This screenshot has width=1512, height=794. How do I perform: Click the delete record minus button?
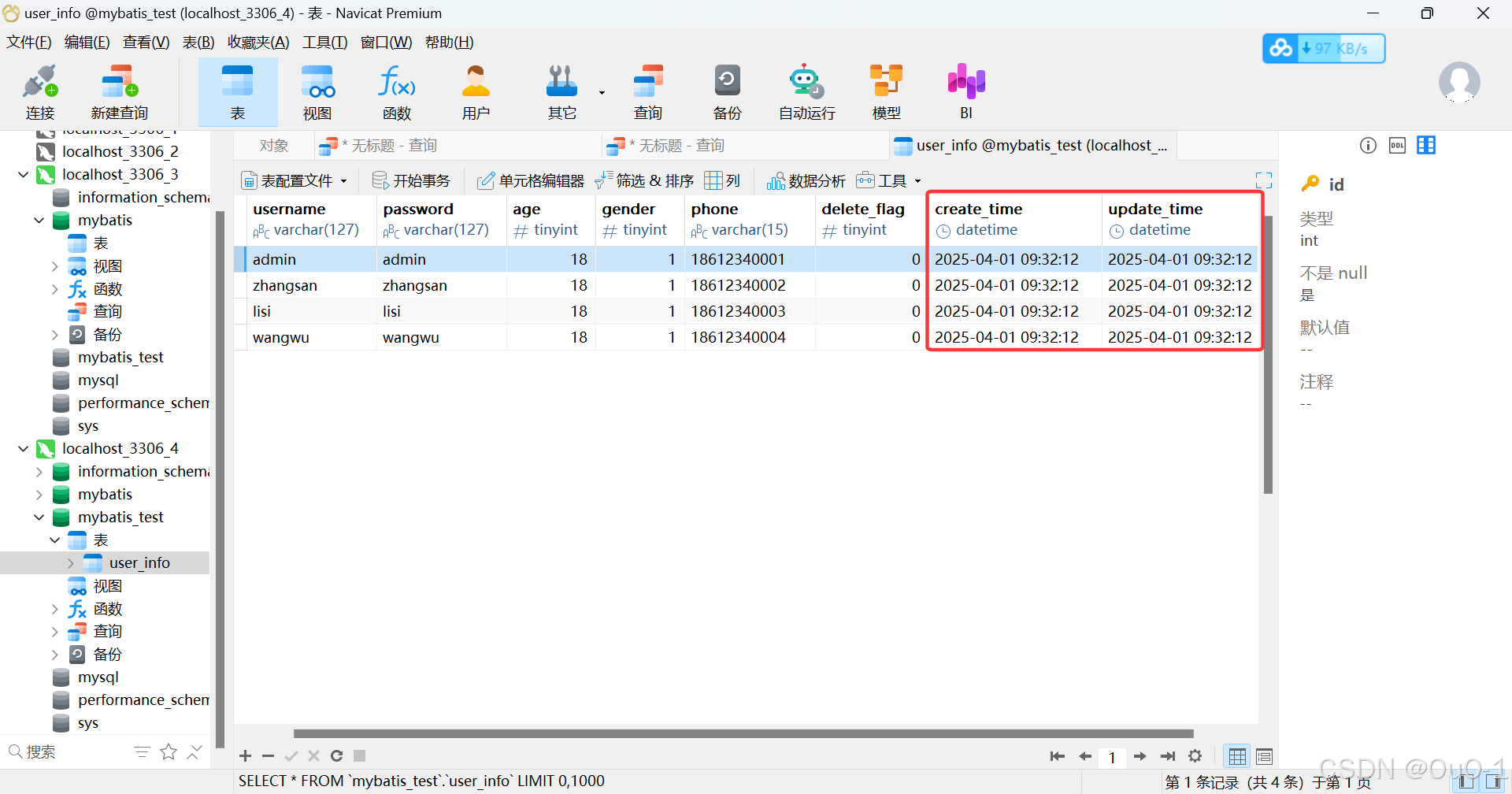click(x=268, y=756)
